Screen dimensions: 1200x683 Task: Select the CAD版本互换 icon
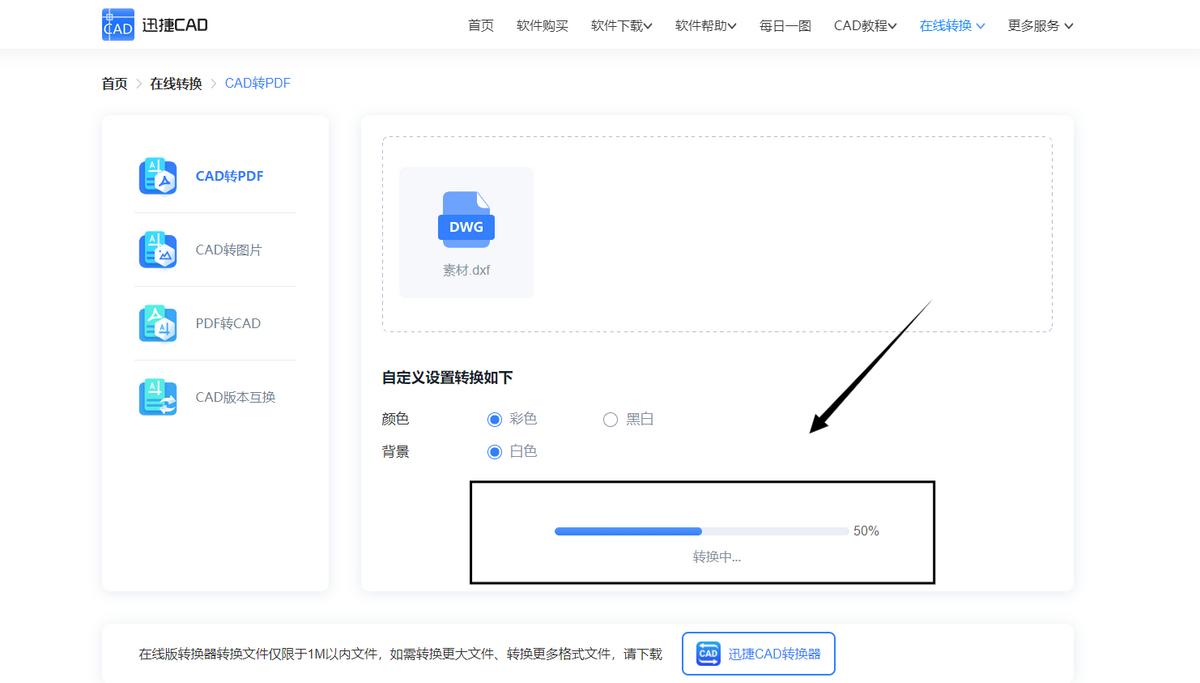[x=157, y=396]
